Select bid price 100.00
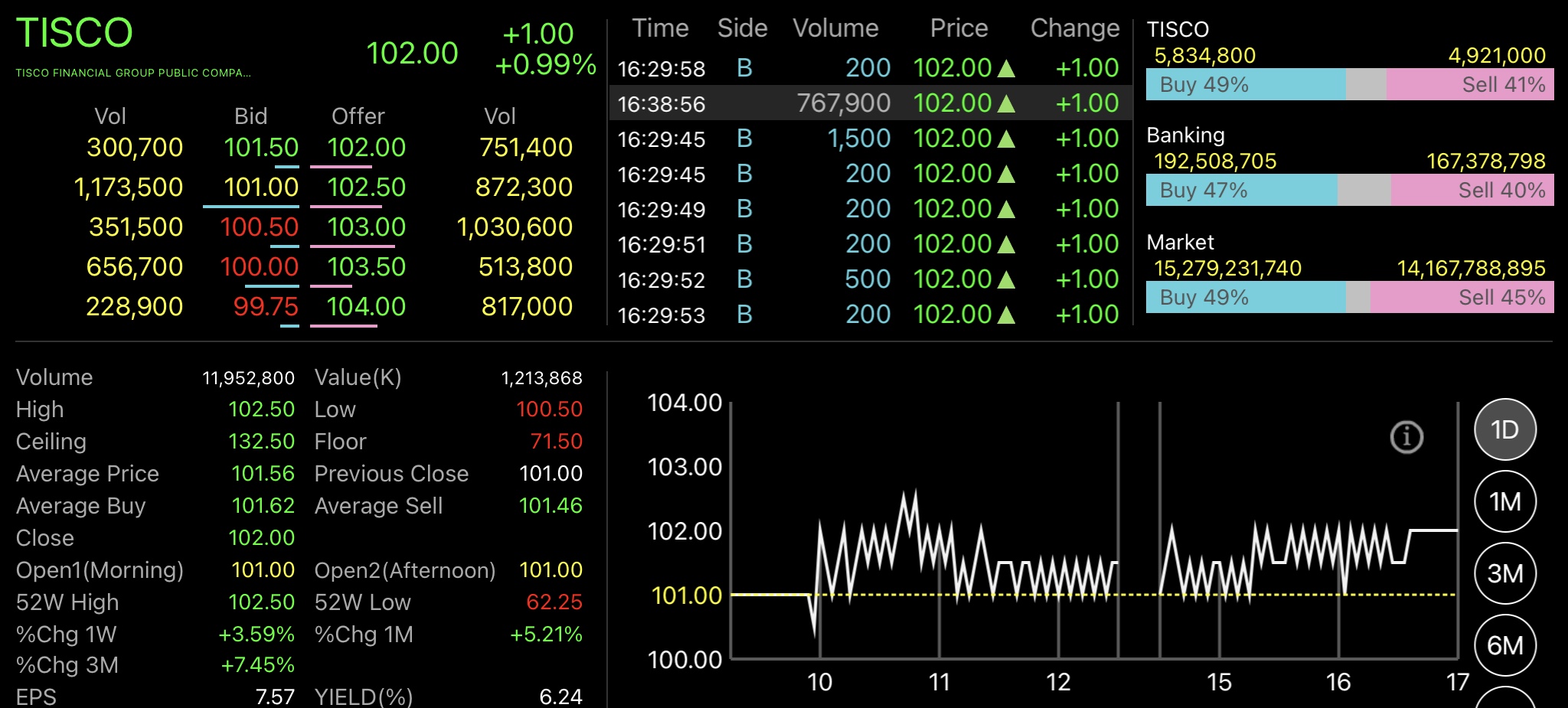Screen dimensions: 1568x708 pos(259,266)
